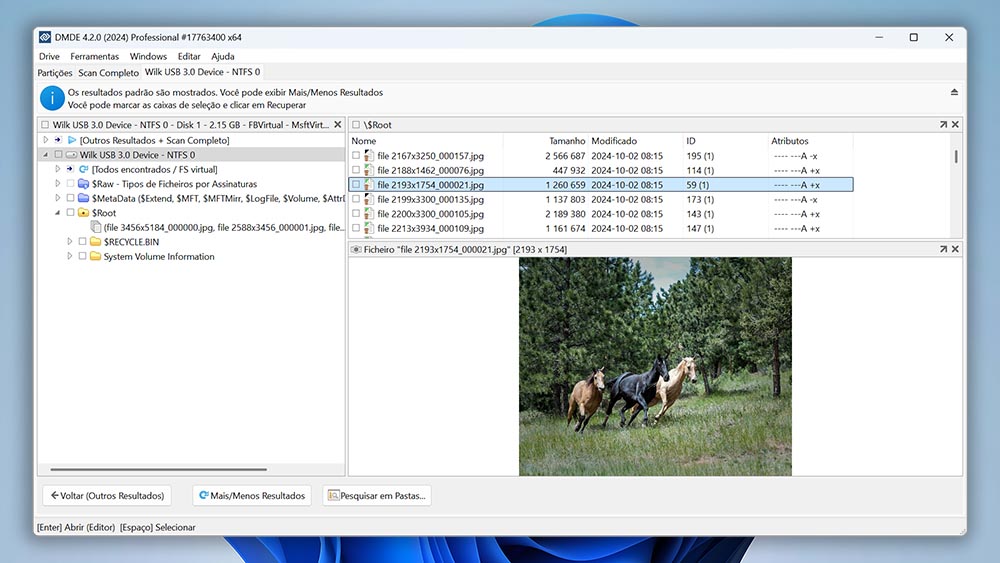Check the box for file 2213x3934_000109.jpg
Screen dimensions: 1000x563
pyautogui.click(x=356, y=228)
